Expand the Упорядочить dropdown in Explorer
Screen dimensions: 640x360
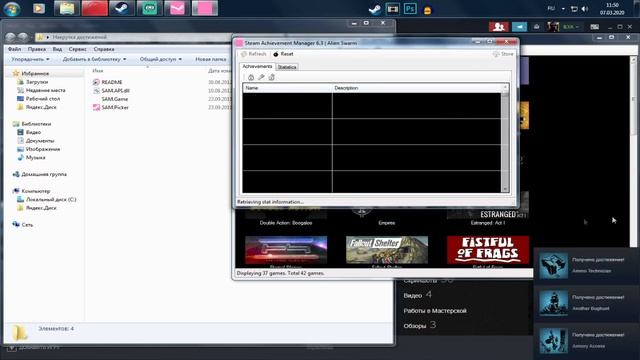tap(31, 59)
